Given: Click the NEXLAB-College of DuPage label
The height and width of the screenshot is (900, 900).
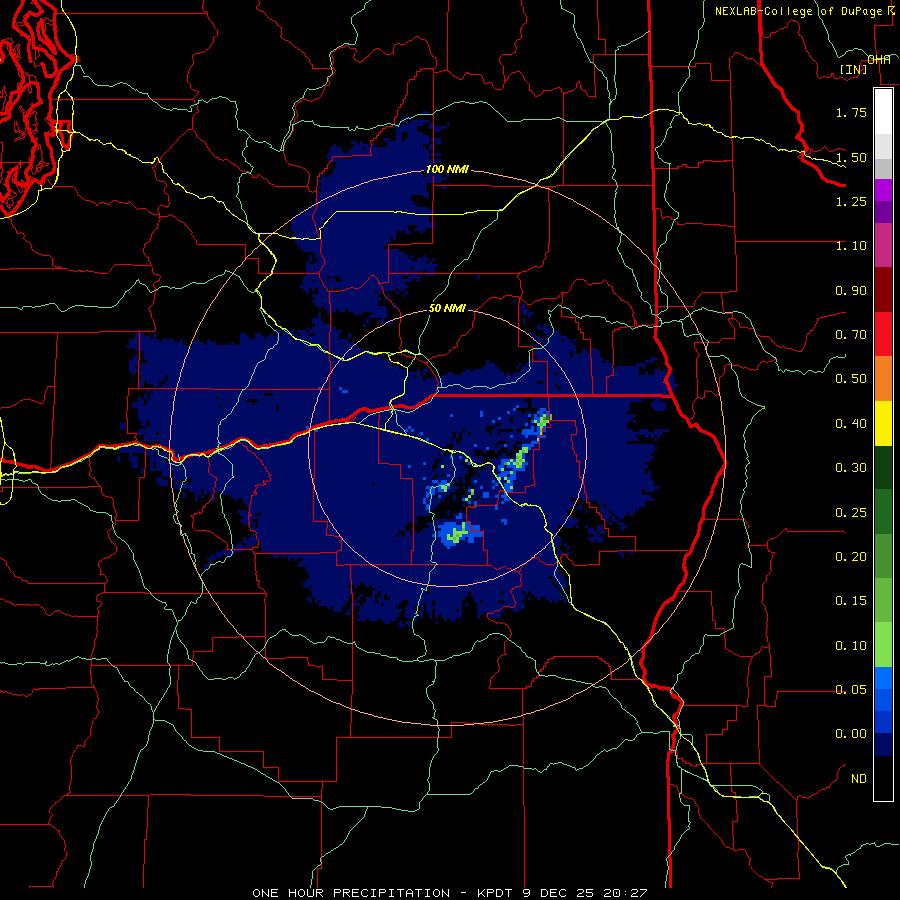Looking at the screenshot, I should coord(800,11).
